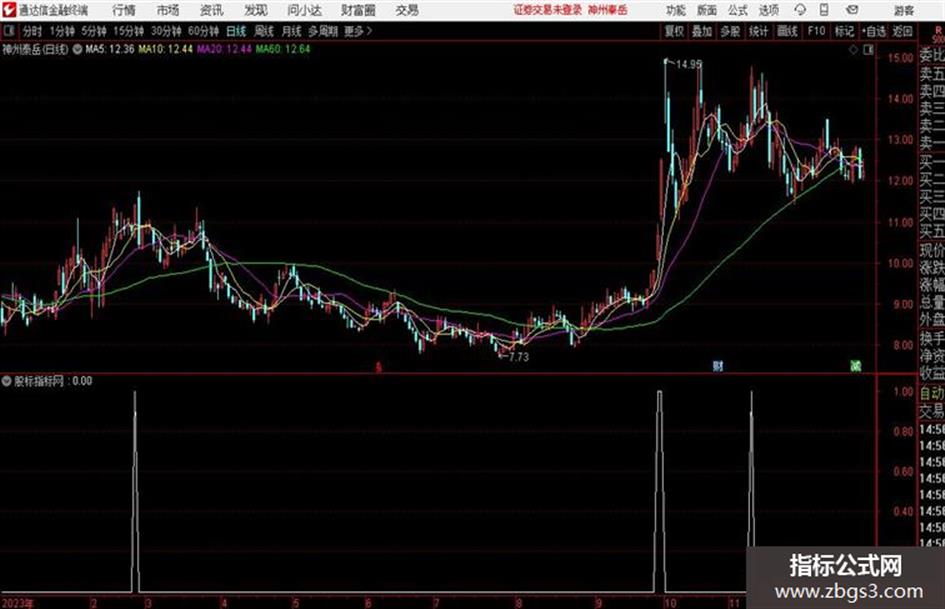Click the 画线 toolbar button

click(788, 31)
